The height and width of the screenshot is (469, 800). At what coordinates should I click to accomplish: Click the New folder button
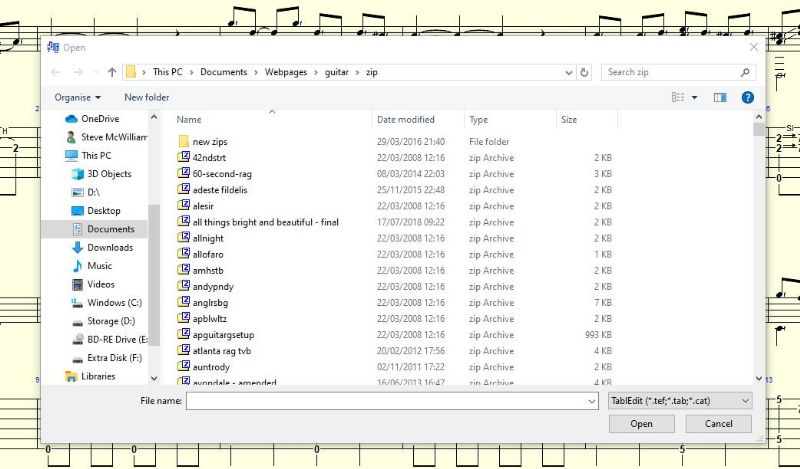pos(146,97)
